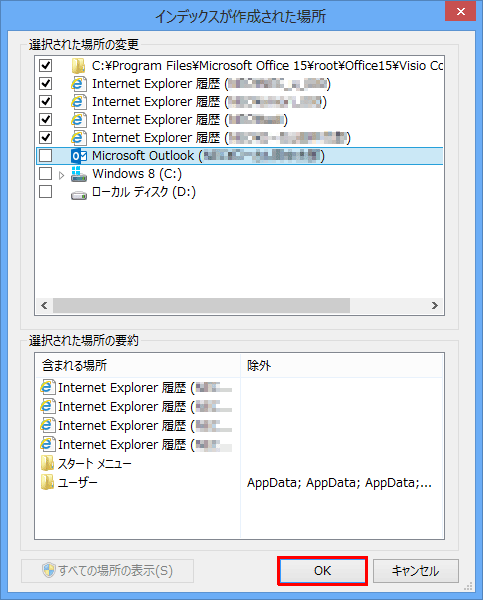Check the Windows 8 (C:) checkbox

click(46, 174)
